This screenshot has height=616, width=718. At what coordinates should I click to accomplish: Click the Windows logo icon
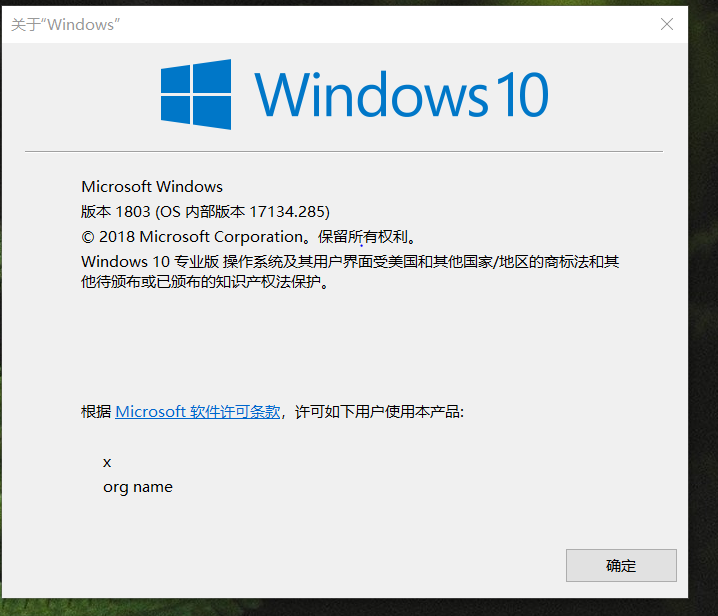[x=196, y=94]
